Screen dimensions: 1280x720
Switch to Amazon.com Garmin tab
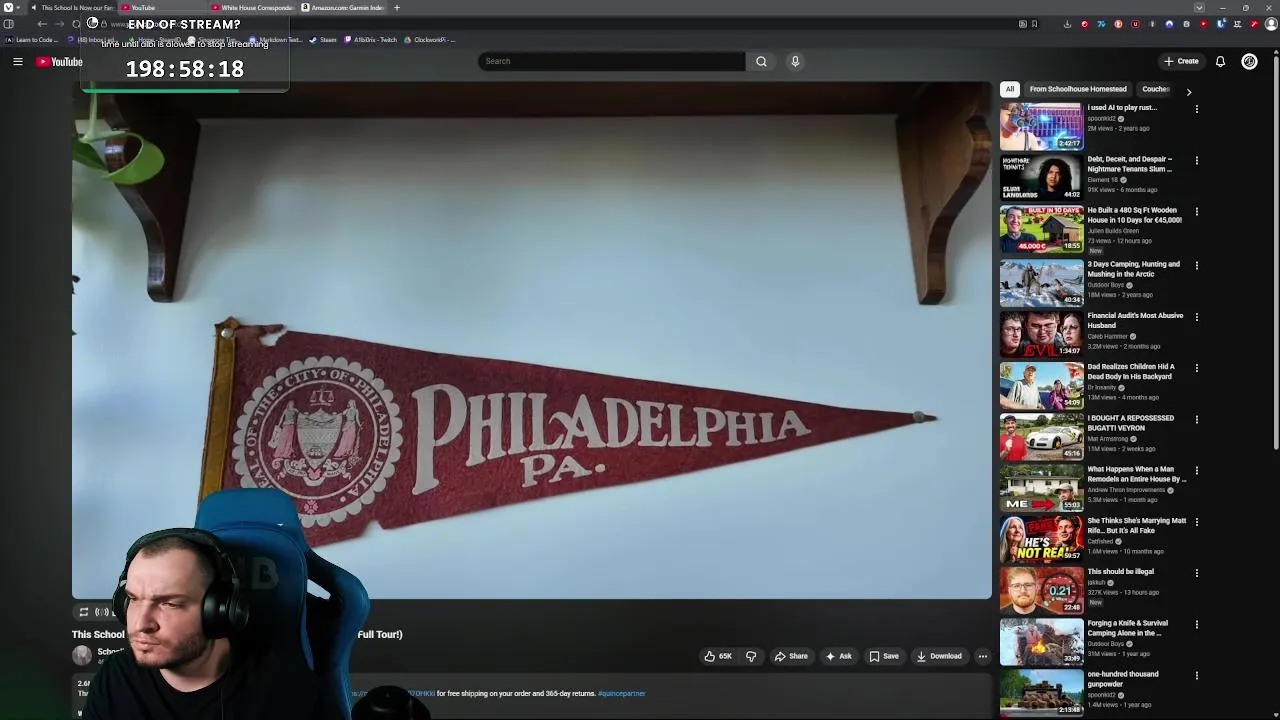(343, 8)
